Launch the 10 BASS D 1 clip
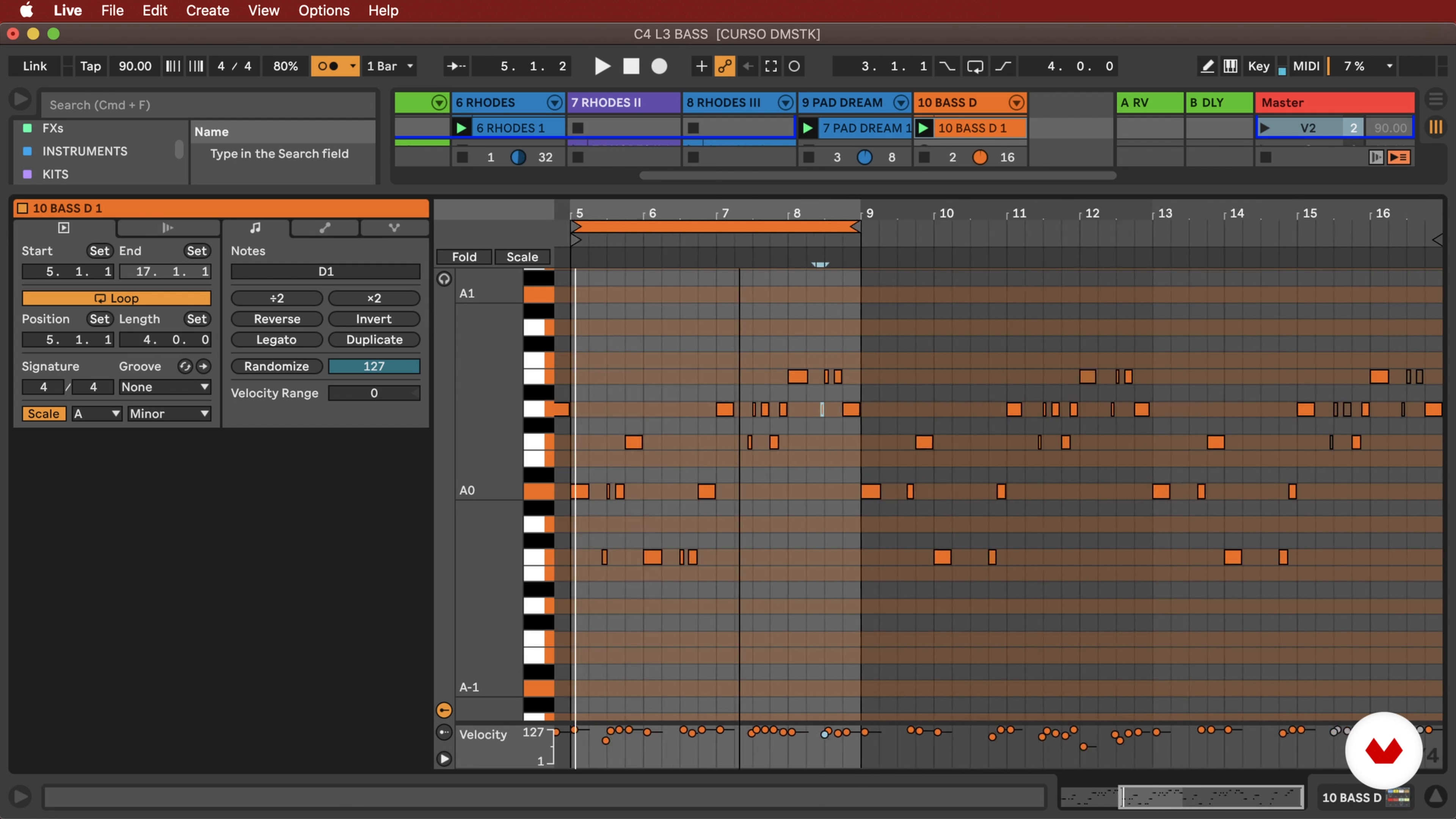The height and width of the screenshot is (819, 1456). (x=923, y=128)
